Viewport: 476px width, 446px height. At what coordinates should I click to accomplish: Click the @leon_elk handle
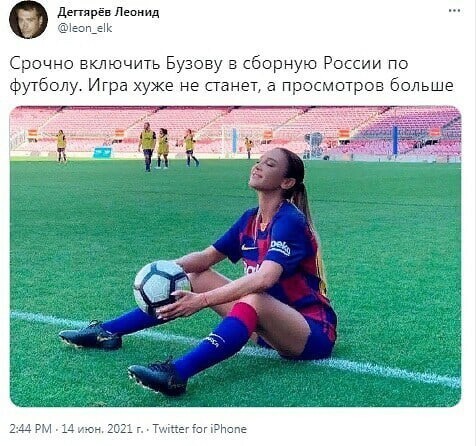pos(85,28)
